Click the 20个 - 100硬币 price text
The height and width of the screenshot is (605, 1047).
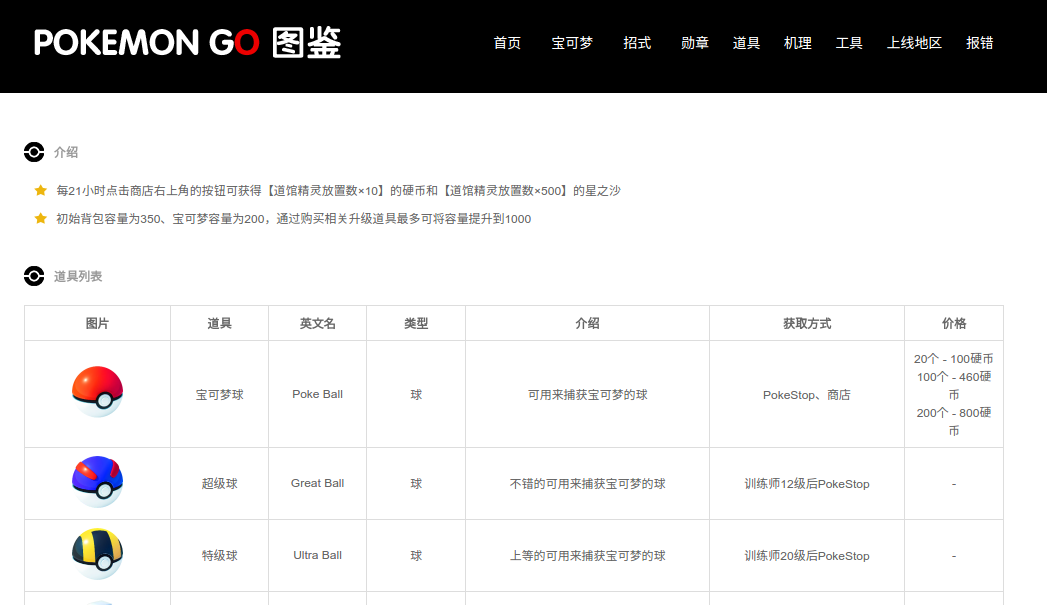pos(954,359)
